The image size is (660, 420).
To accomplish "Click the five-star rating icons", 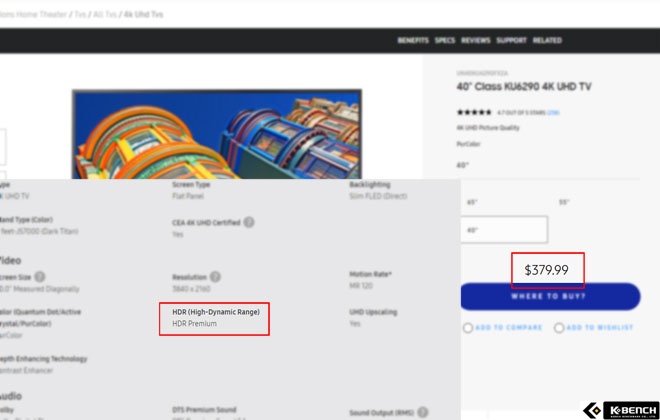I will (474, 112).
